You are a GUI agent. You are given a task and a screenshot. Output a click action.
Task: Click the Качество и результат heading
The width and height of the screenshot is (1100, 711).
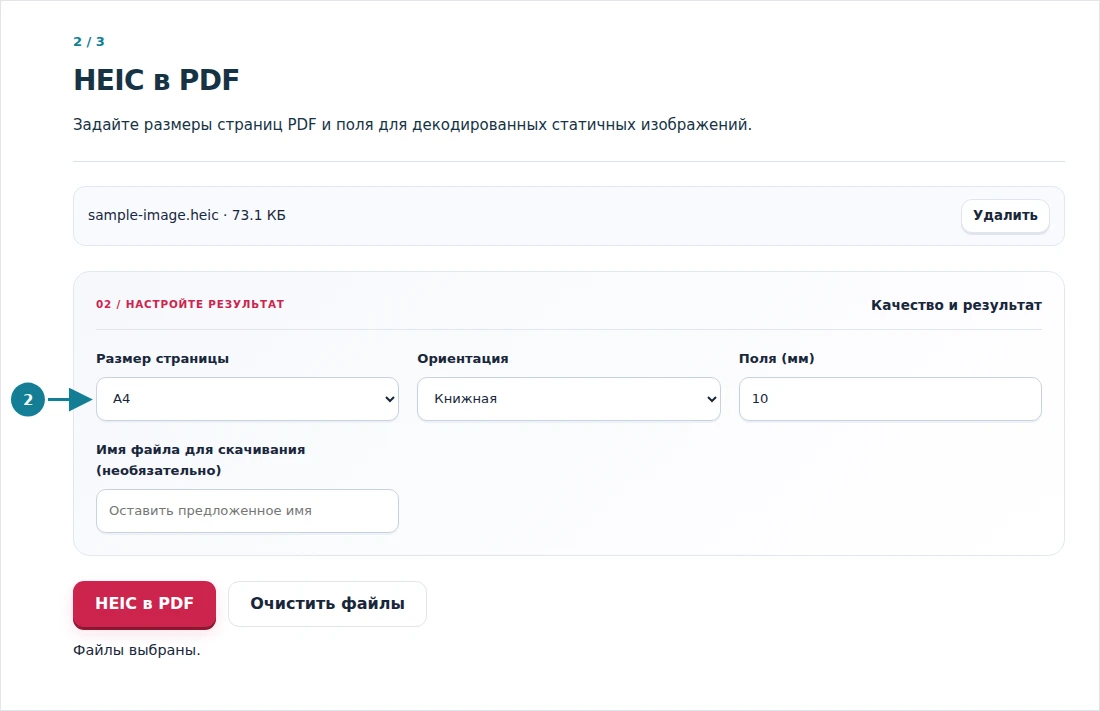point(955,305)
